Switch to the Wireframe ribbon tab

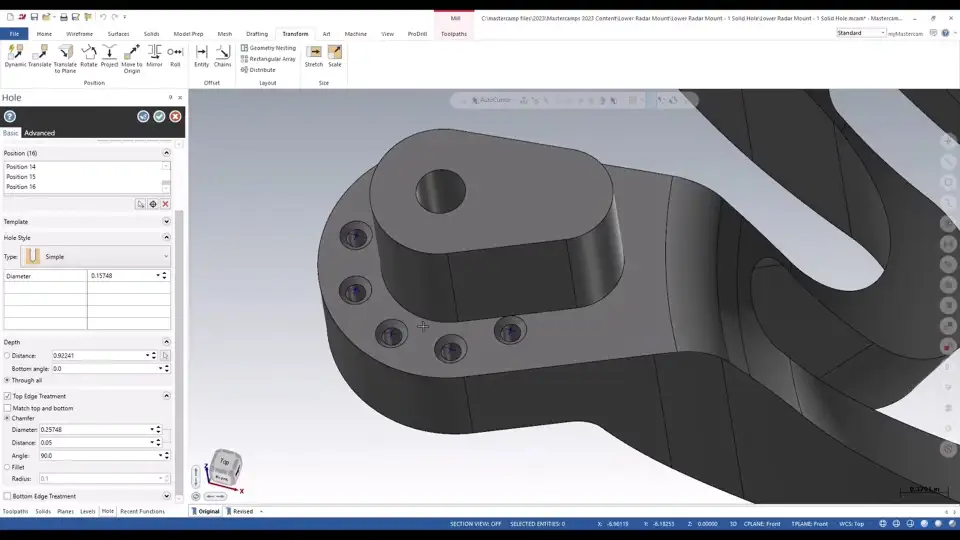(80, 34)
